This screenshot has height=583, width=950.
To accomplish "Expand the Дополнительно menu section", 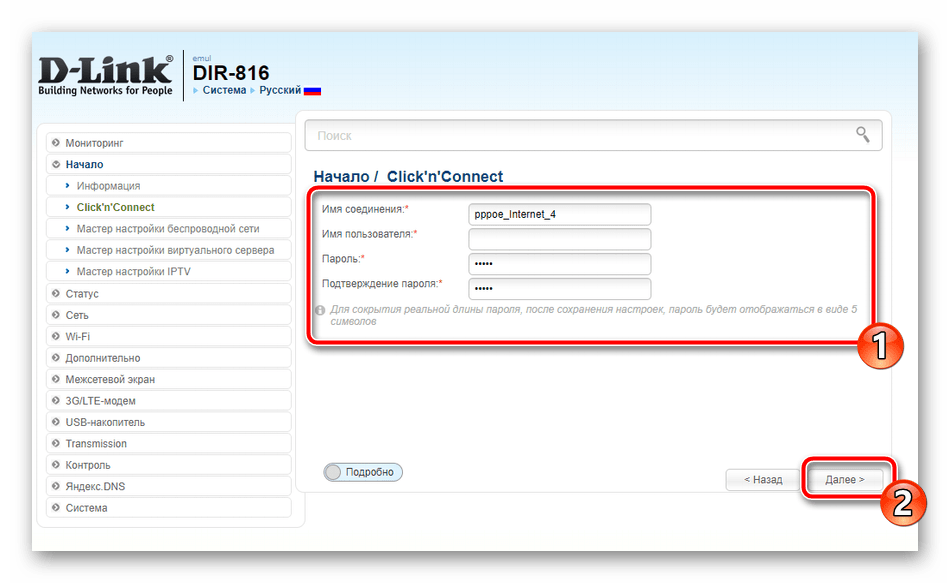I will click(168, 358).
